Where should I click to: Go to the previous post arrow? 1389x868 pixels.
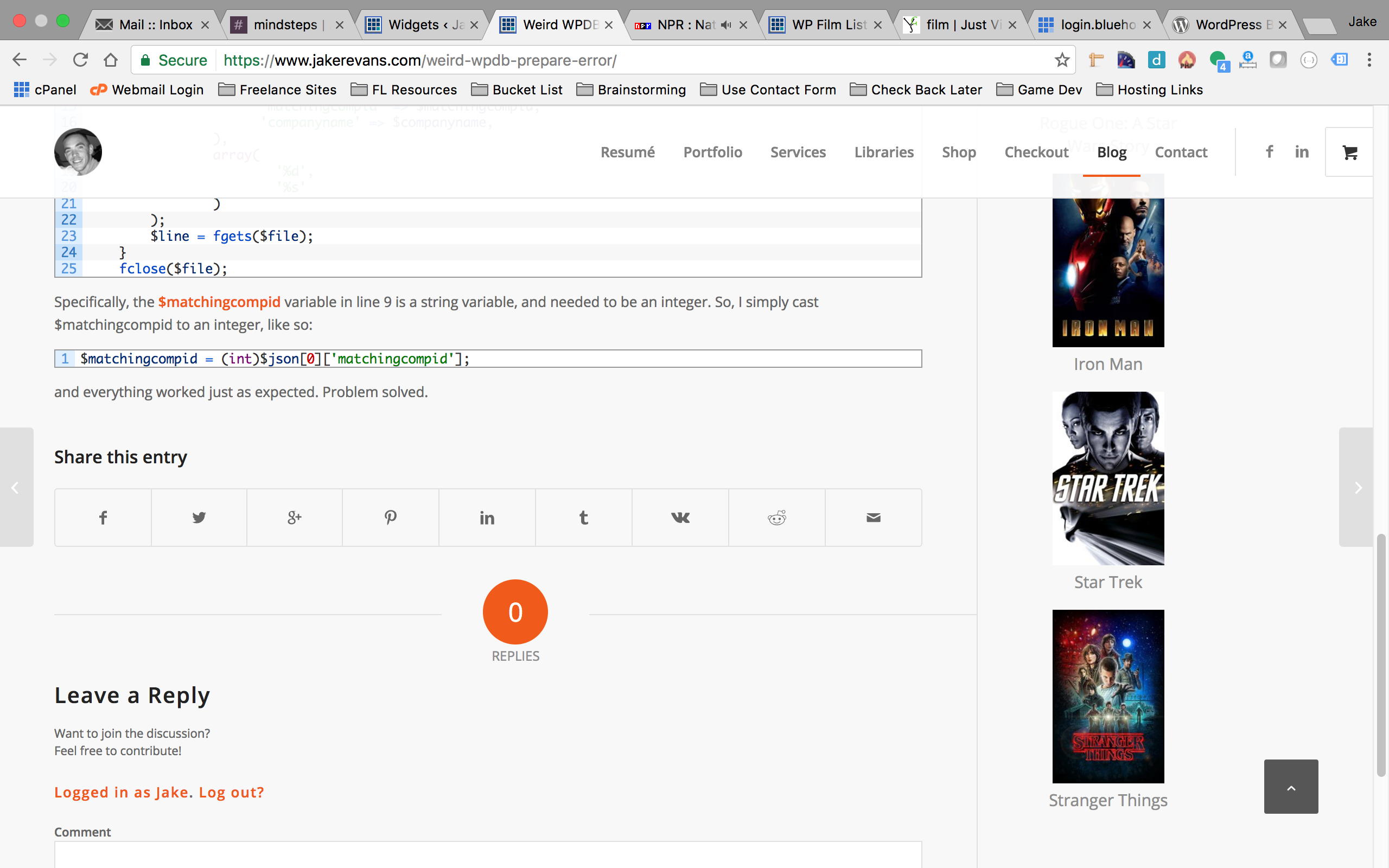(16, 487)
